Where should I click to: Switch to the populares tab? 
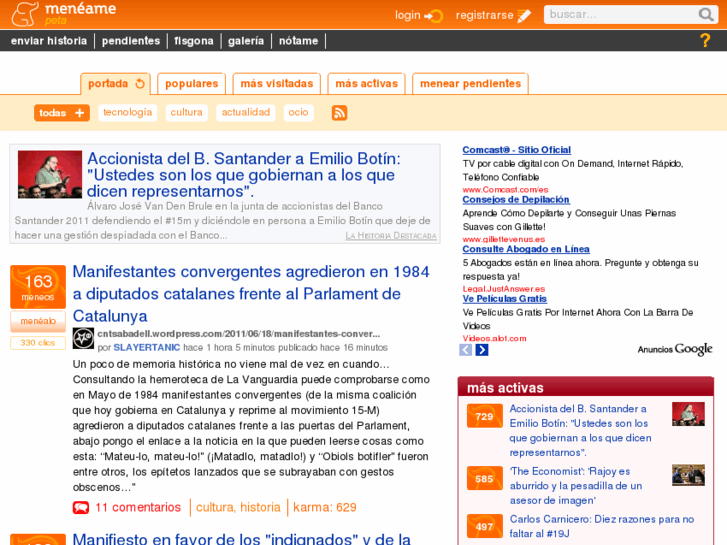pos(191,84)
